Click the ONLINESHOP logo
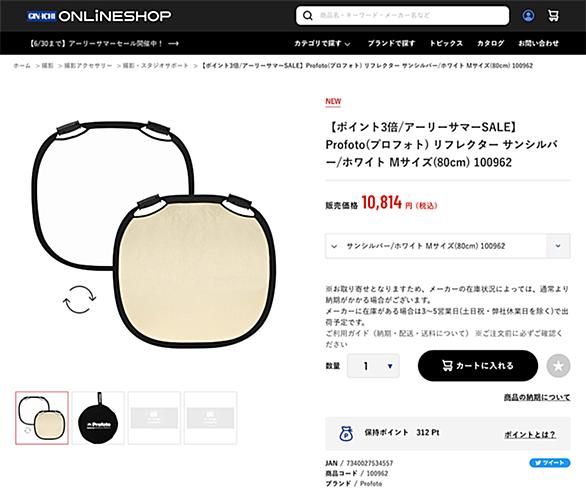 coord(99,16)
